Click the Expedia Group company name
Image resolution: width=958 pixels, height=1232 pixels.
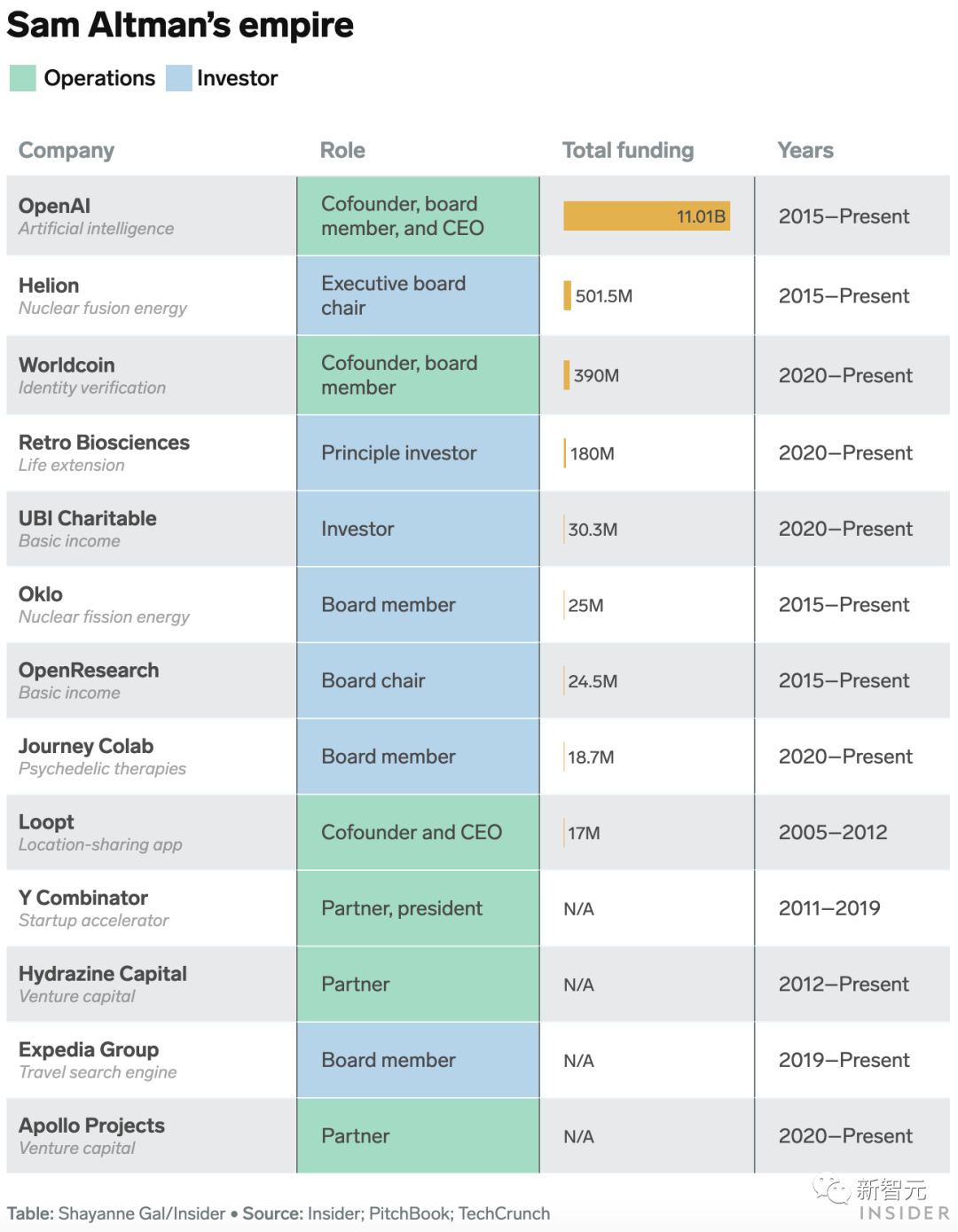point(89,1049)
